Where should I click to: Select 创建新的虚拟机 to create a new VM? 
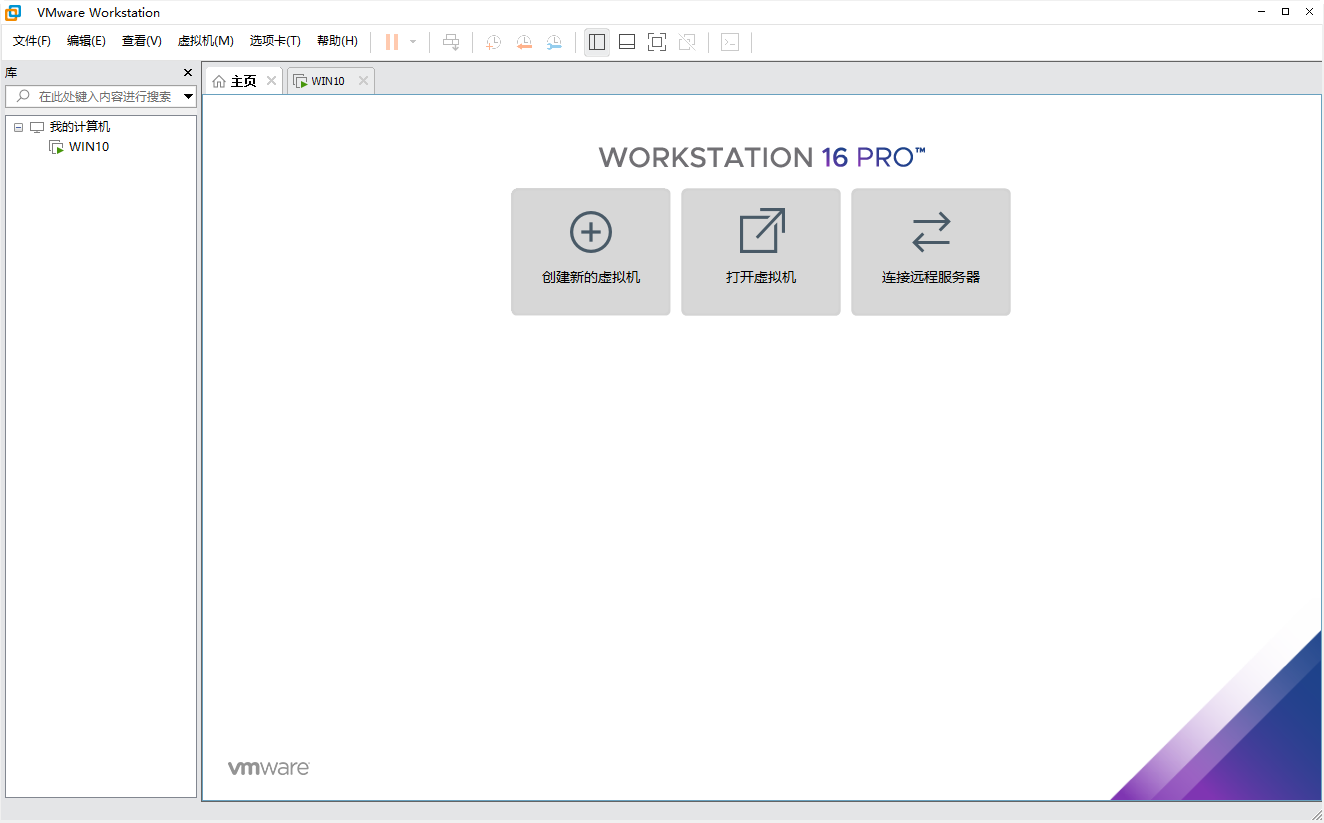pyautogui.click(x=590, y=251)
